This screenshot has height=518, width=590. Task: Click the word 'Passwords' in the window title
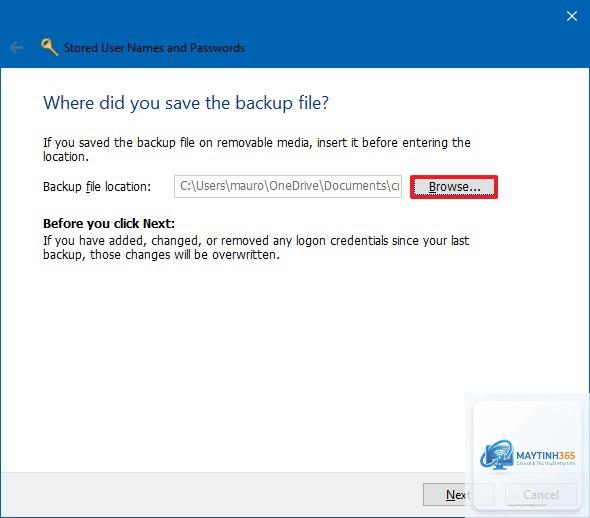click(x=217, y=48)
